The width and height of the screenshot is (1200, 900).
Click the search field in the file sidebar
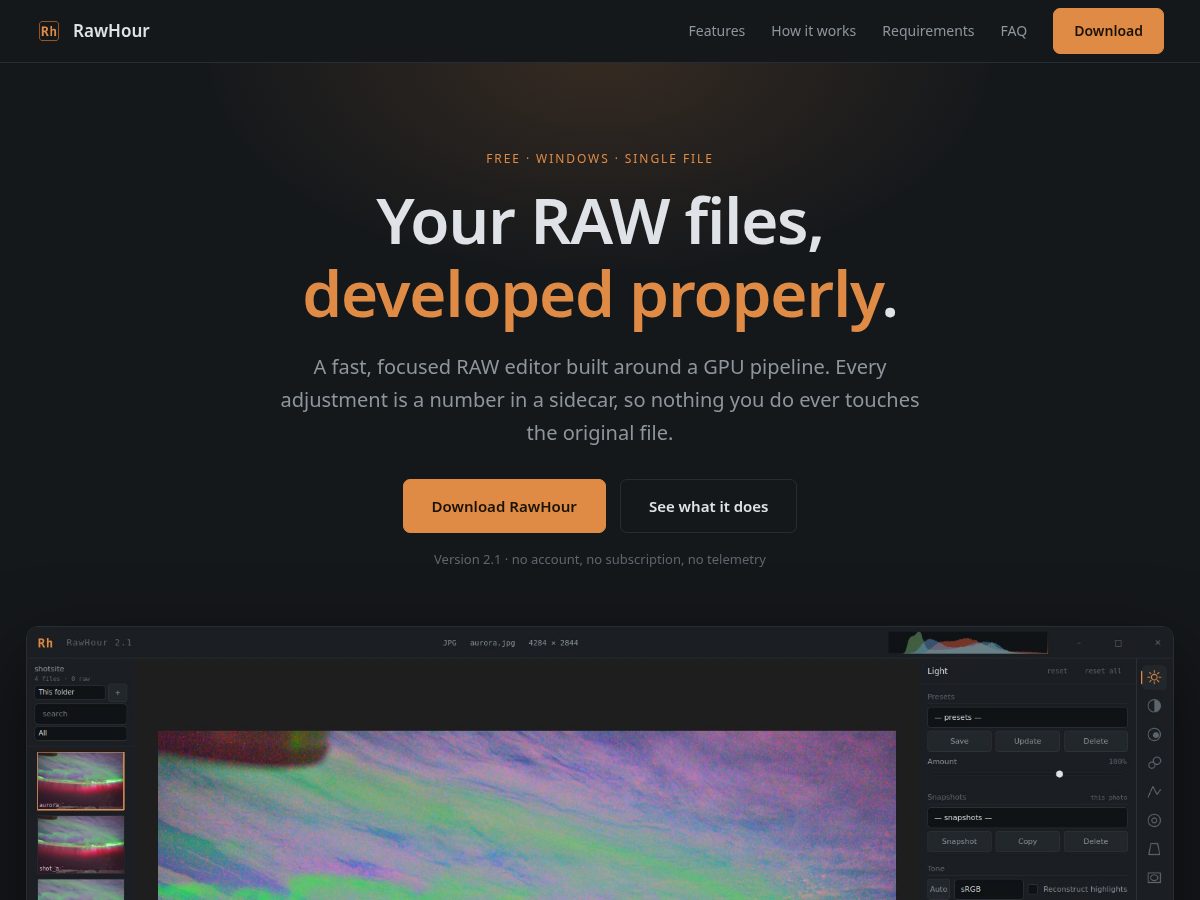coord(80,714)
